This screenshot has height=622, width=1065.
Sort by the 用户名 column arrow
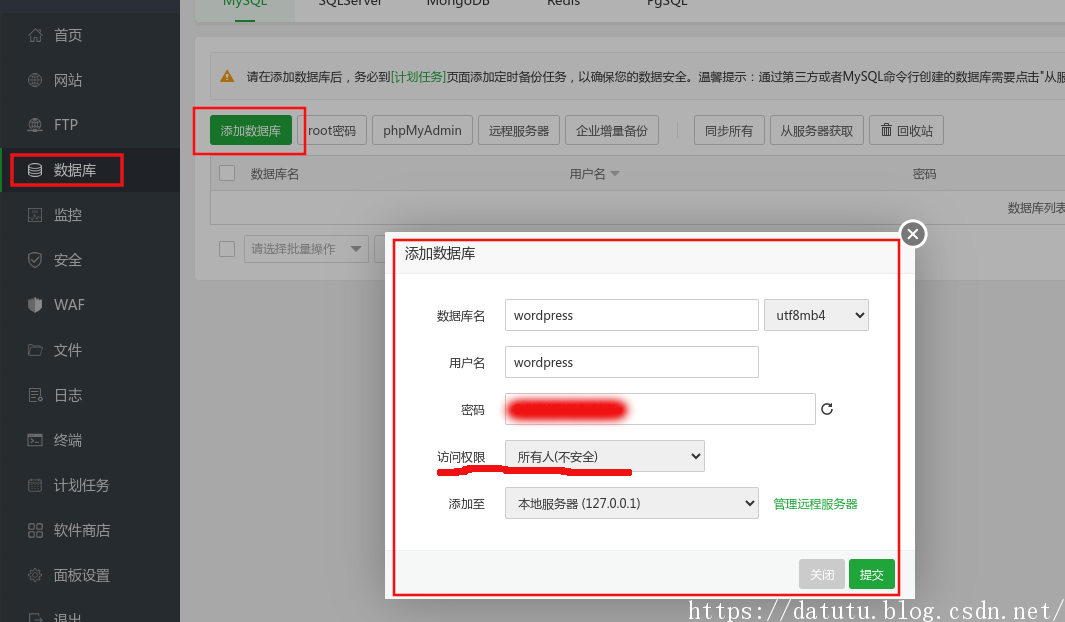[x=615, y=174]
